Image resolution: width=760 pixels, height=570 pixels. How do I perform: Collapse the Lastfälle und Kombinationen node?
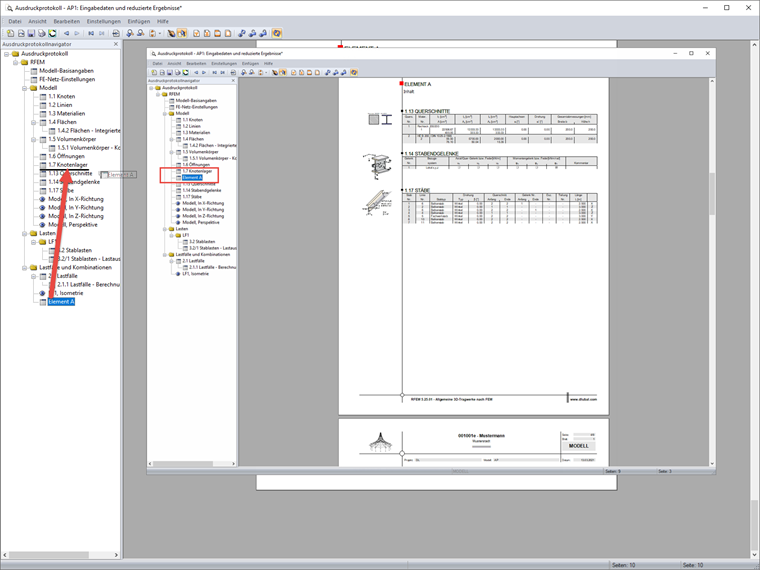point(25,268)
